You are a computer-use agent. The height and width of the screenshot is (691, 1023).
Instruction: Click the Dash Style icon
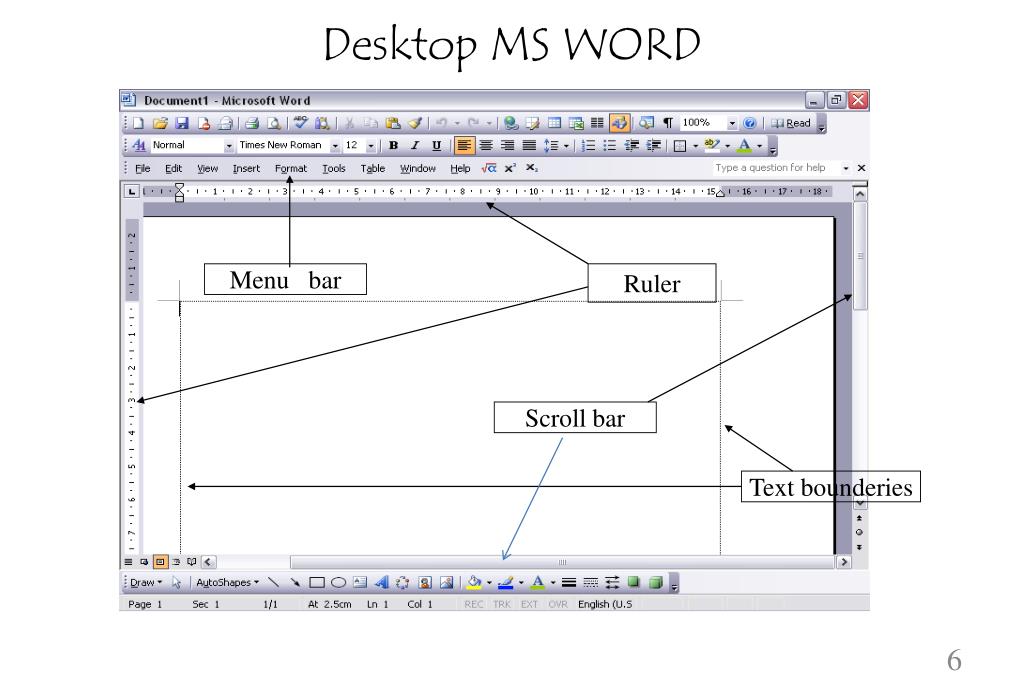[x=590, y=582]
